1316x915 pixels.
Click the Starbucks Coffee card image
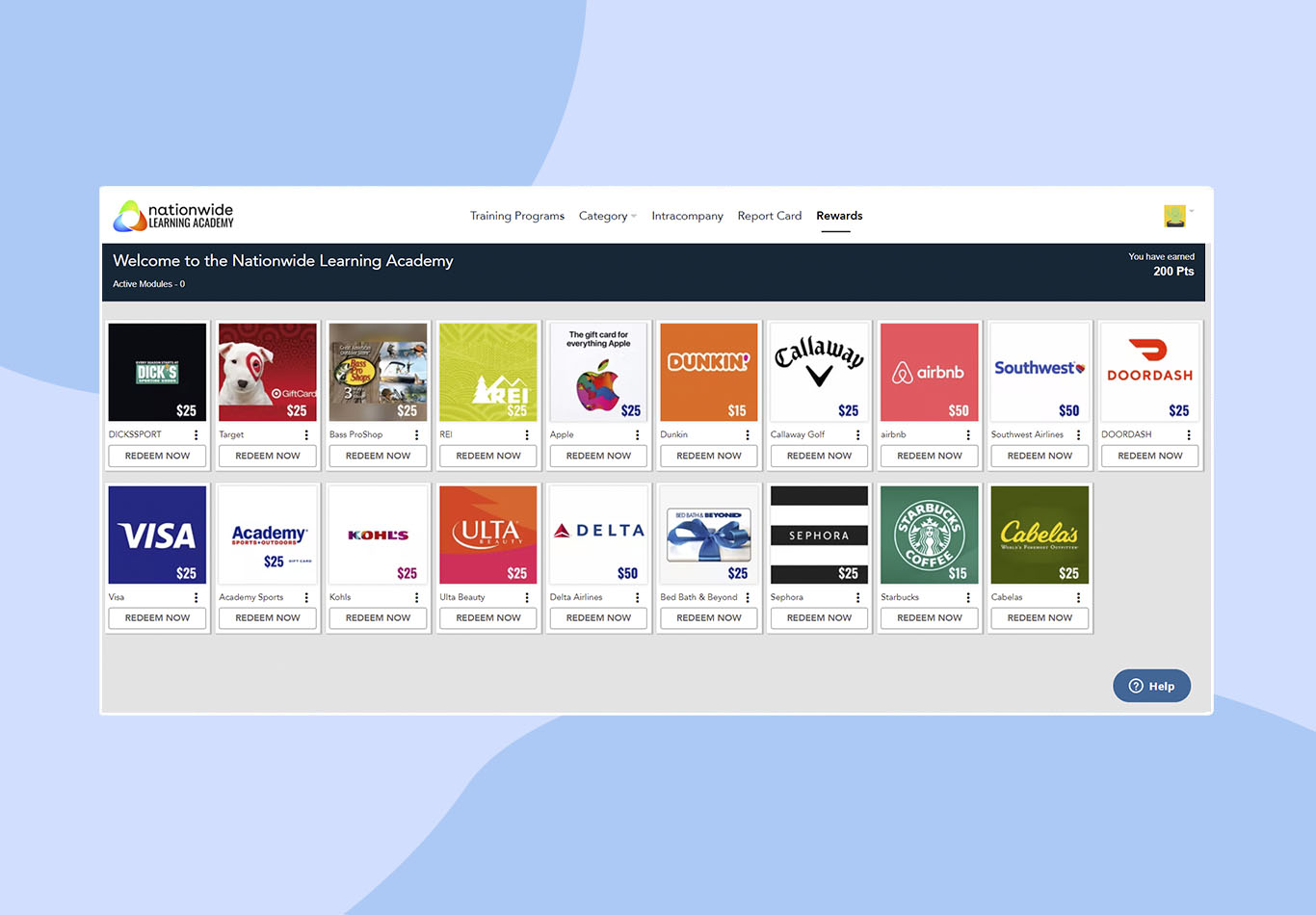(x=930, y=535)
